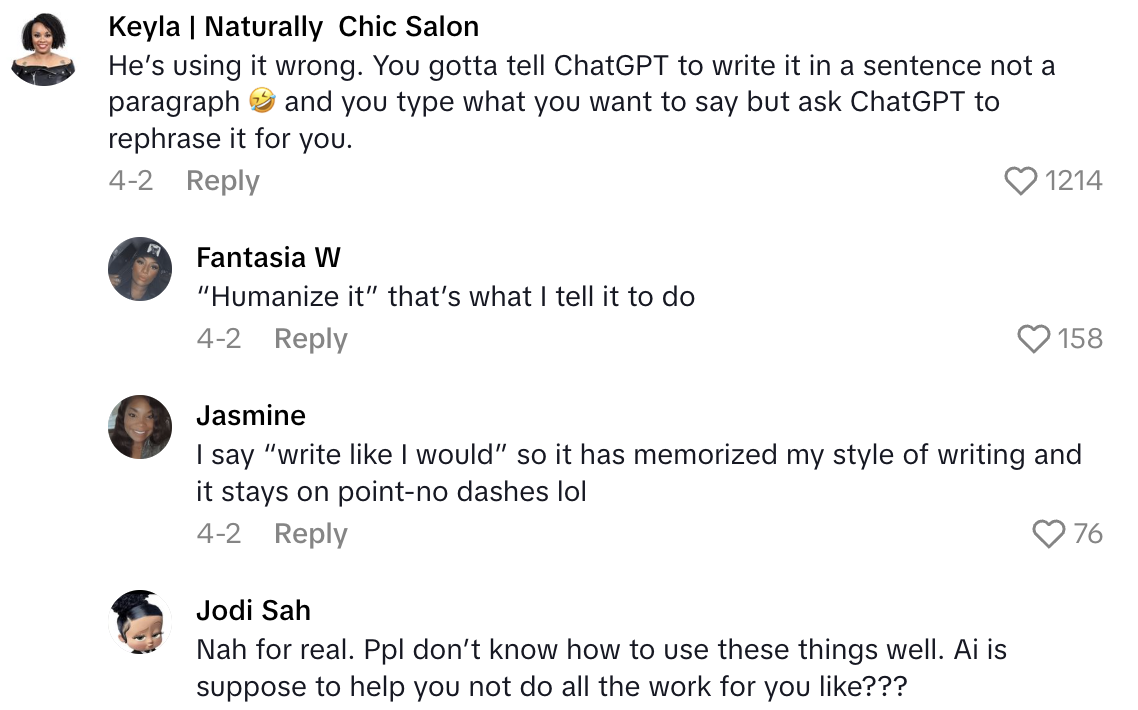
Task: Click the 1214 like count
Action: [x=1073, y=181]
